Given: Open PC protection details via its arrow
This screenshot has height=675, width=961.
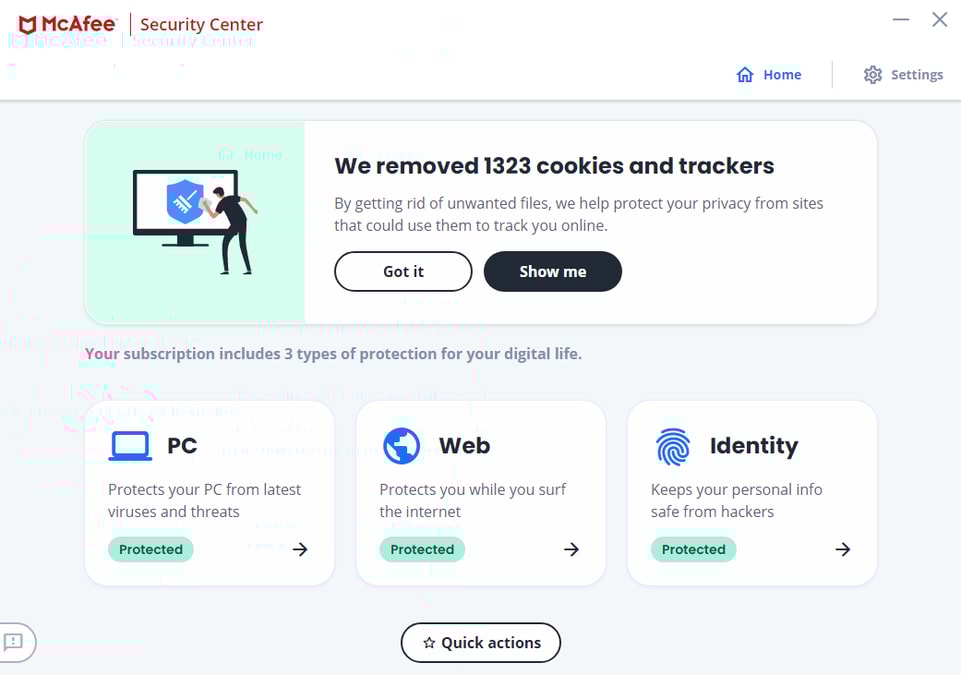Looking at the screenshot, I should pos(299,549).
